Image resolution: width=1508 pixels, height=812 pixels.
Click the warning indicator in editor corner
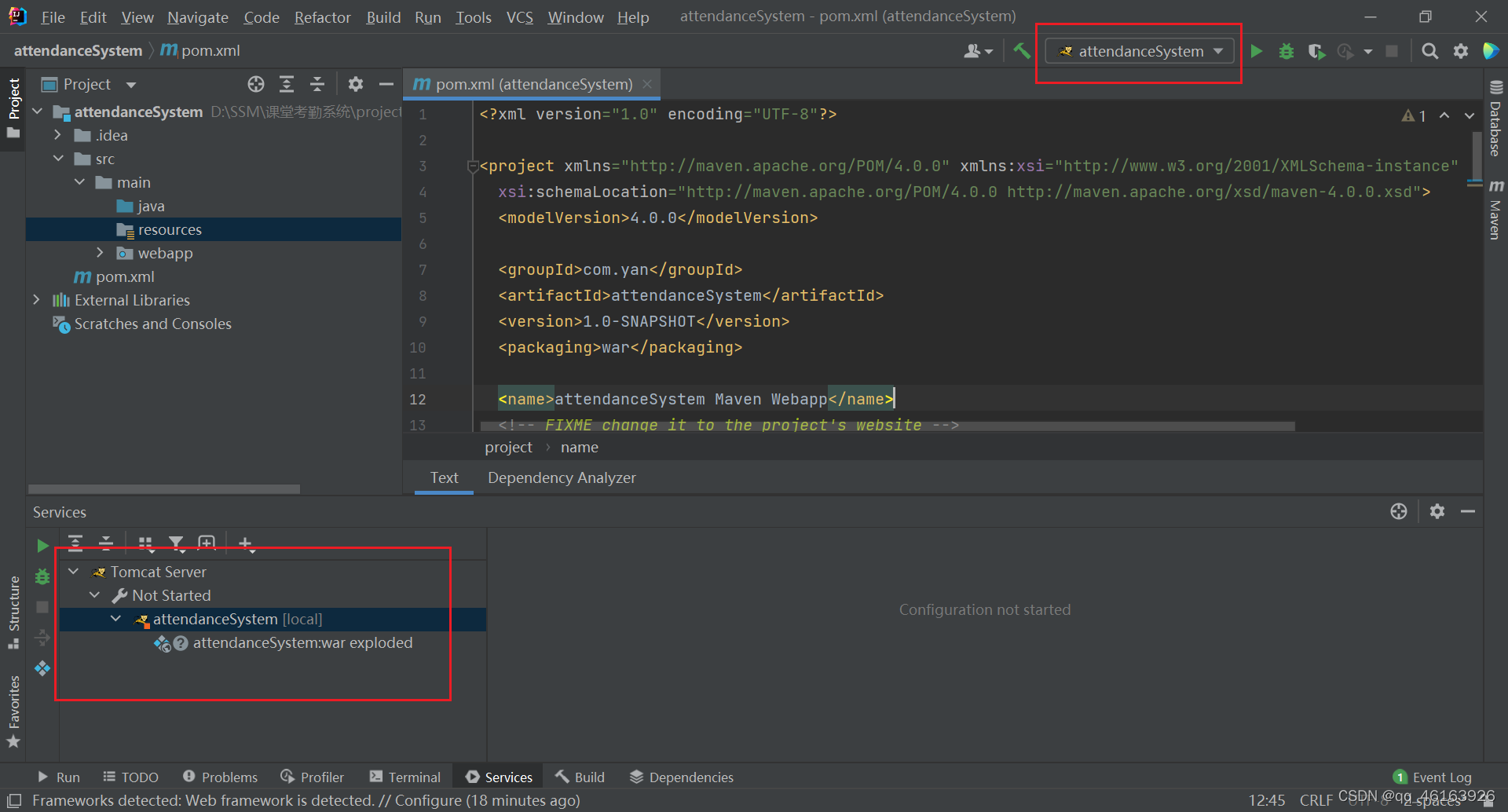[1414, 115]
